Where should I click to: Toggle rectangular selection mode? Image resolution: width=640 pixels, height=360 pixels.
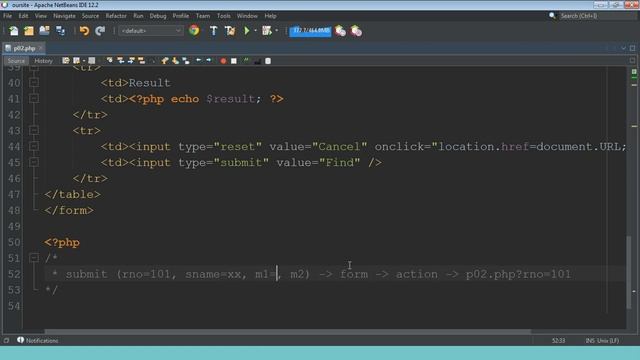(x=152, y=61)
